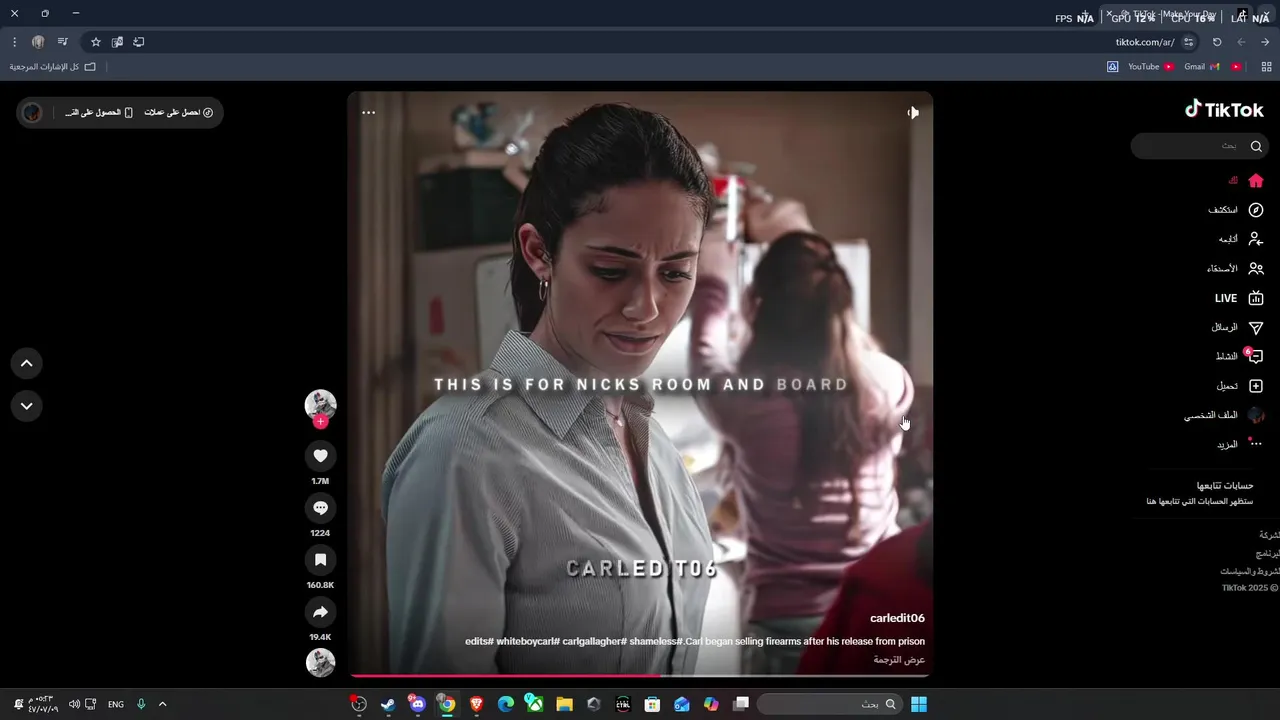
Task: Click the whiteboycarl# hashtag
Action: pyautogui.click(x=526, y=641)
